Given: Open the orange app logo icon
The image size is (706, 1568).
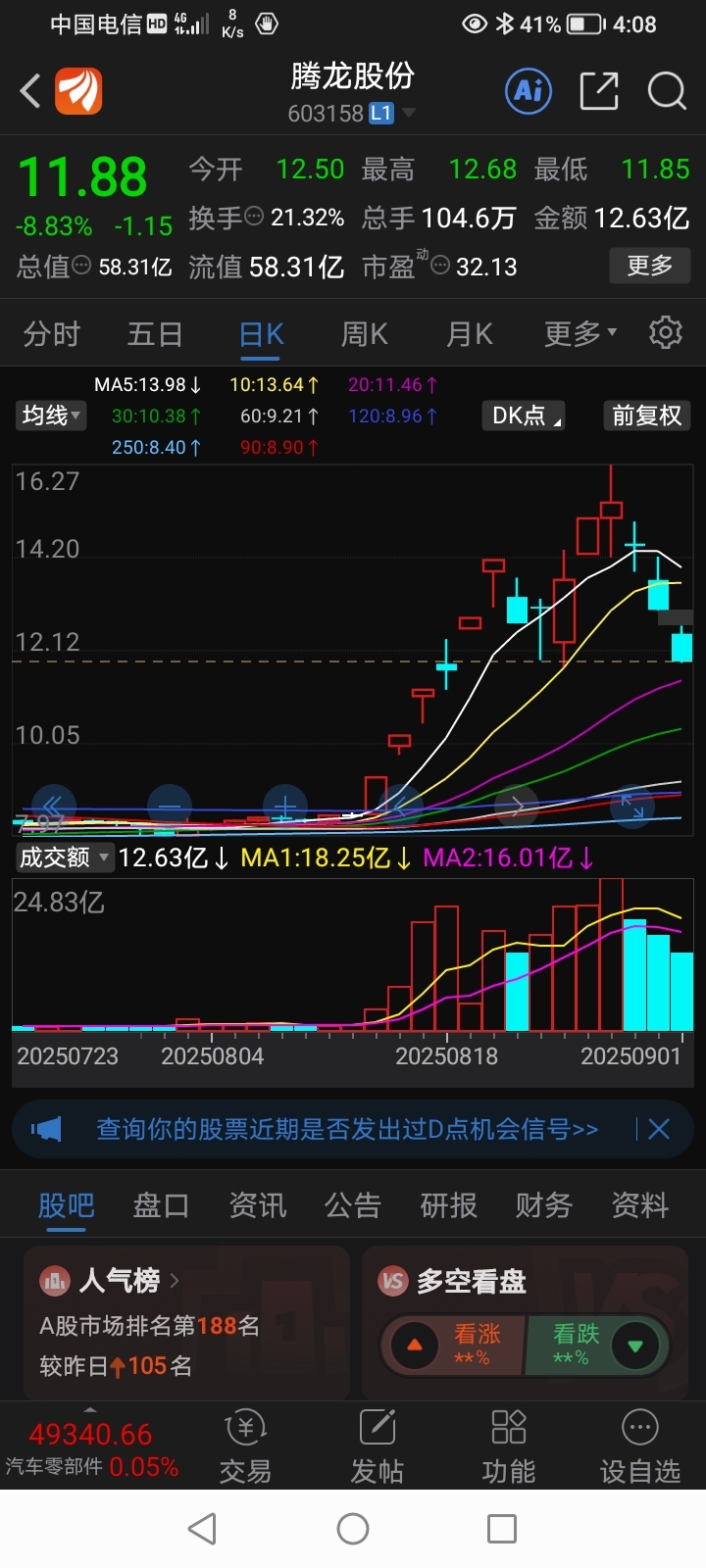Looking at the screenshot, I should point(78,91).
